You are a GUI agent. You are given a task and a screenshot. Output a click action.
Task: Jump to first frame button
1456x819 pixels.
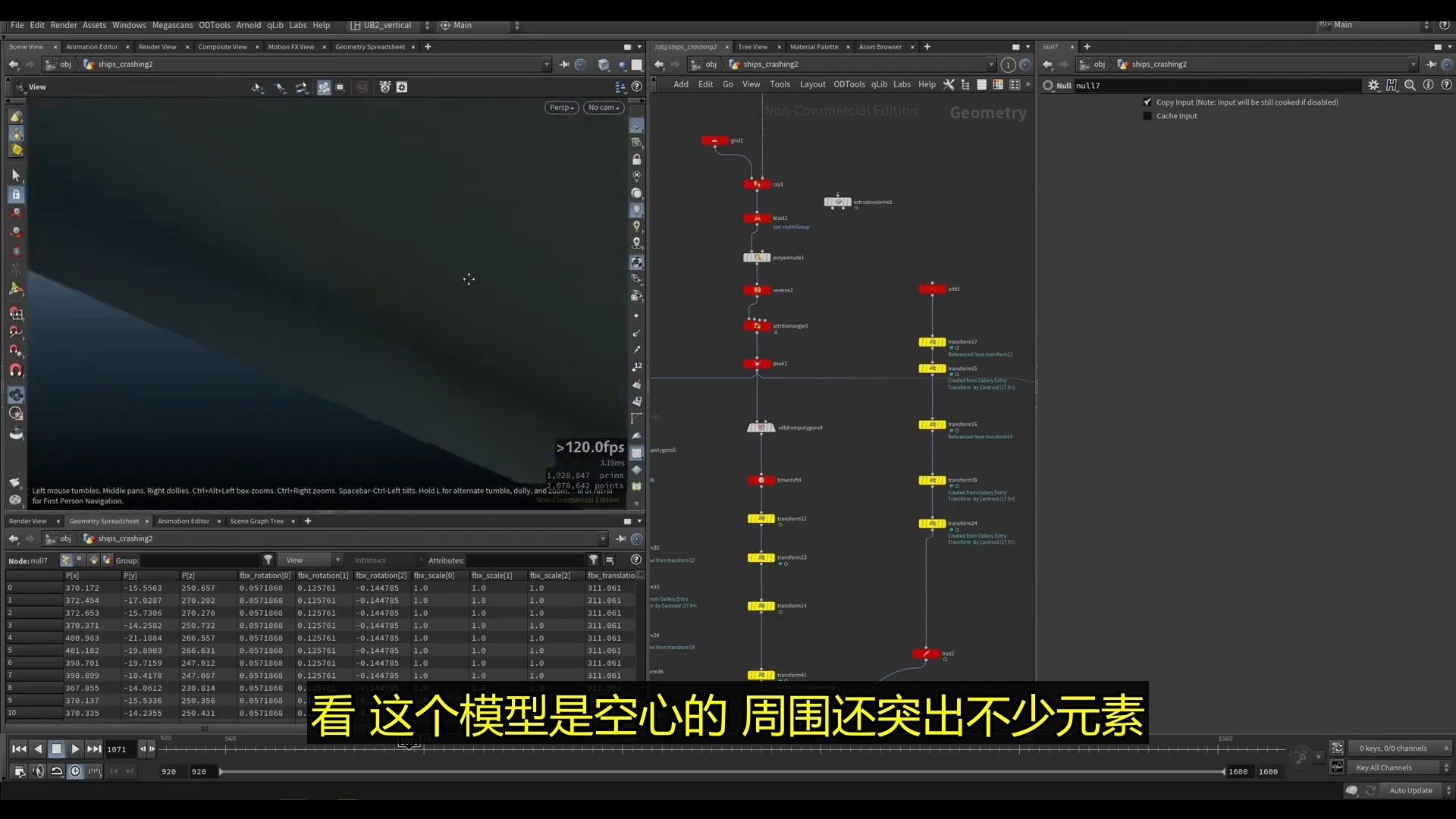[x=19, y=748]
